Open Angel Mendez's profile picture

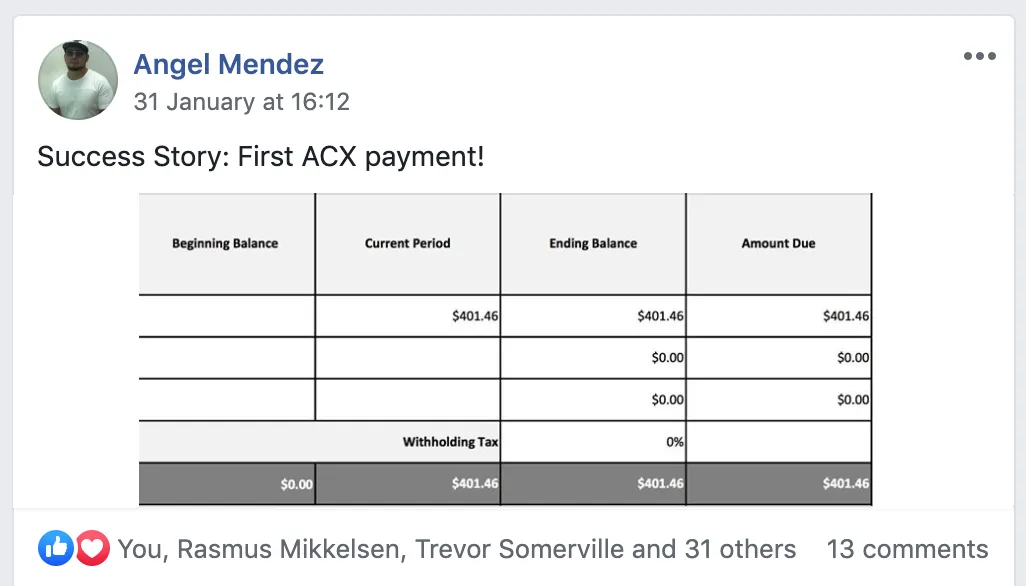(78, 80)
